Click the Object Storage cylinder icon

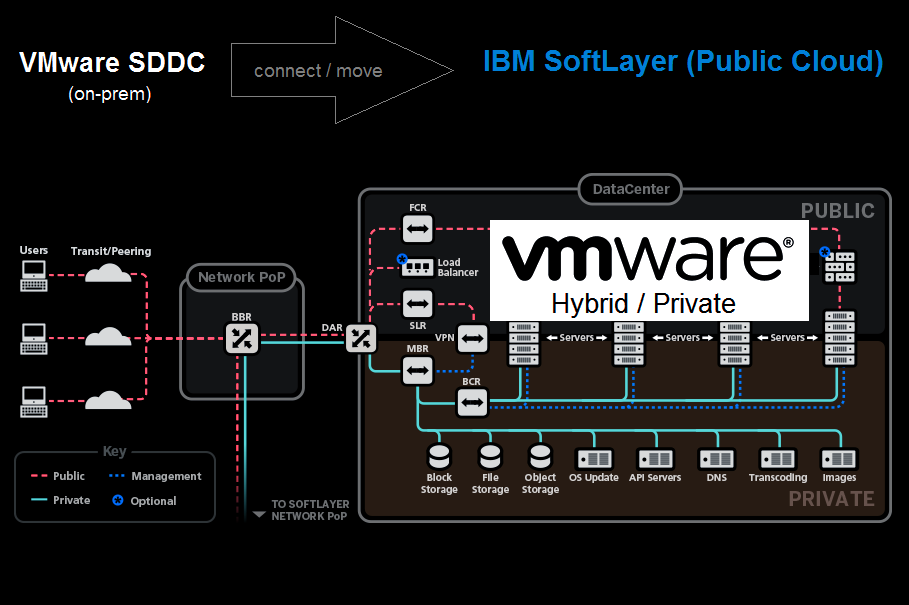(540, 456)
